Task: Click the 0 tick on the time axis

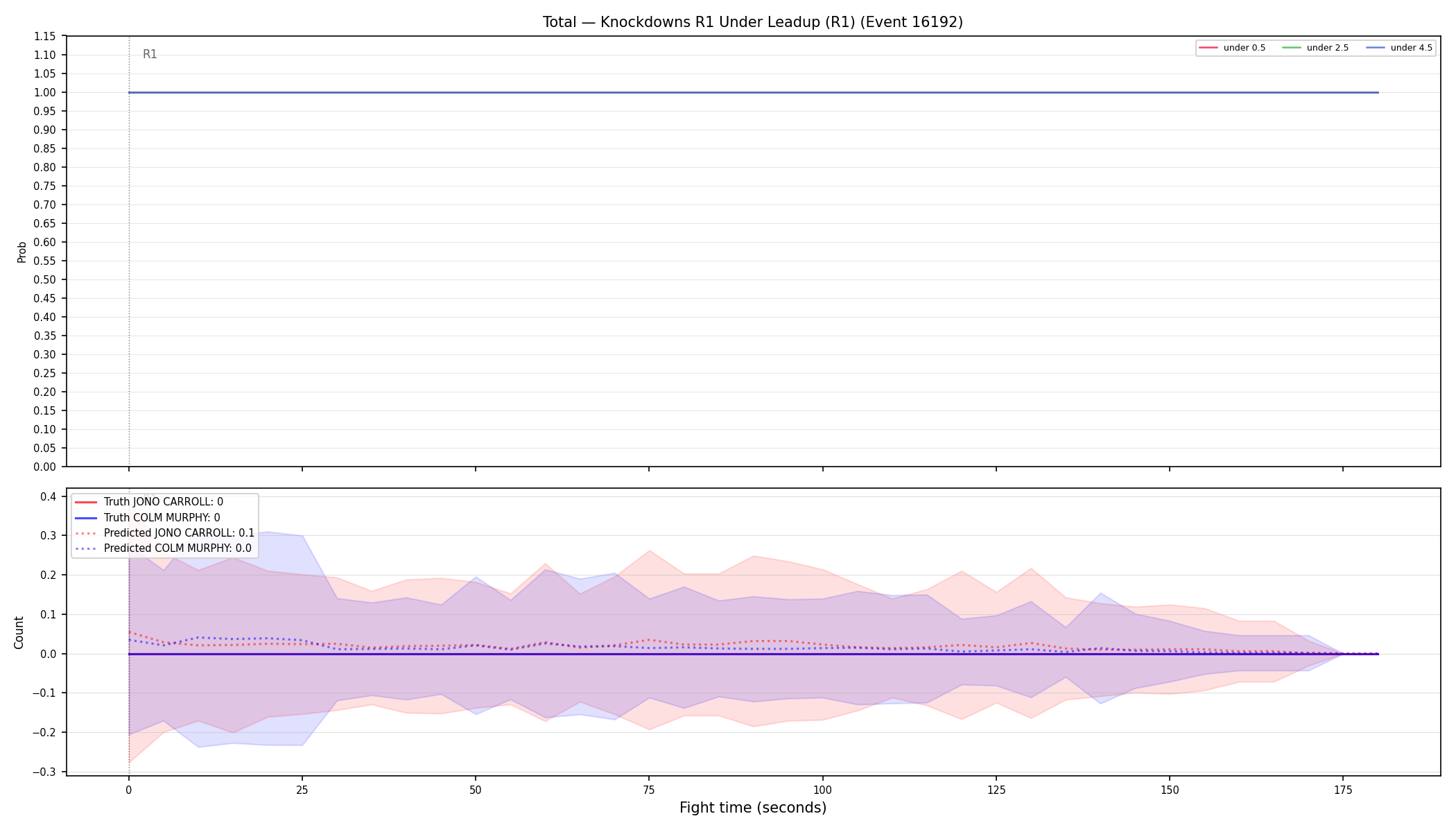Action: [129, 790]
